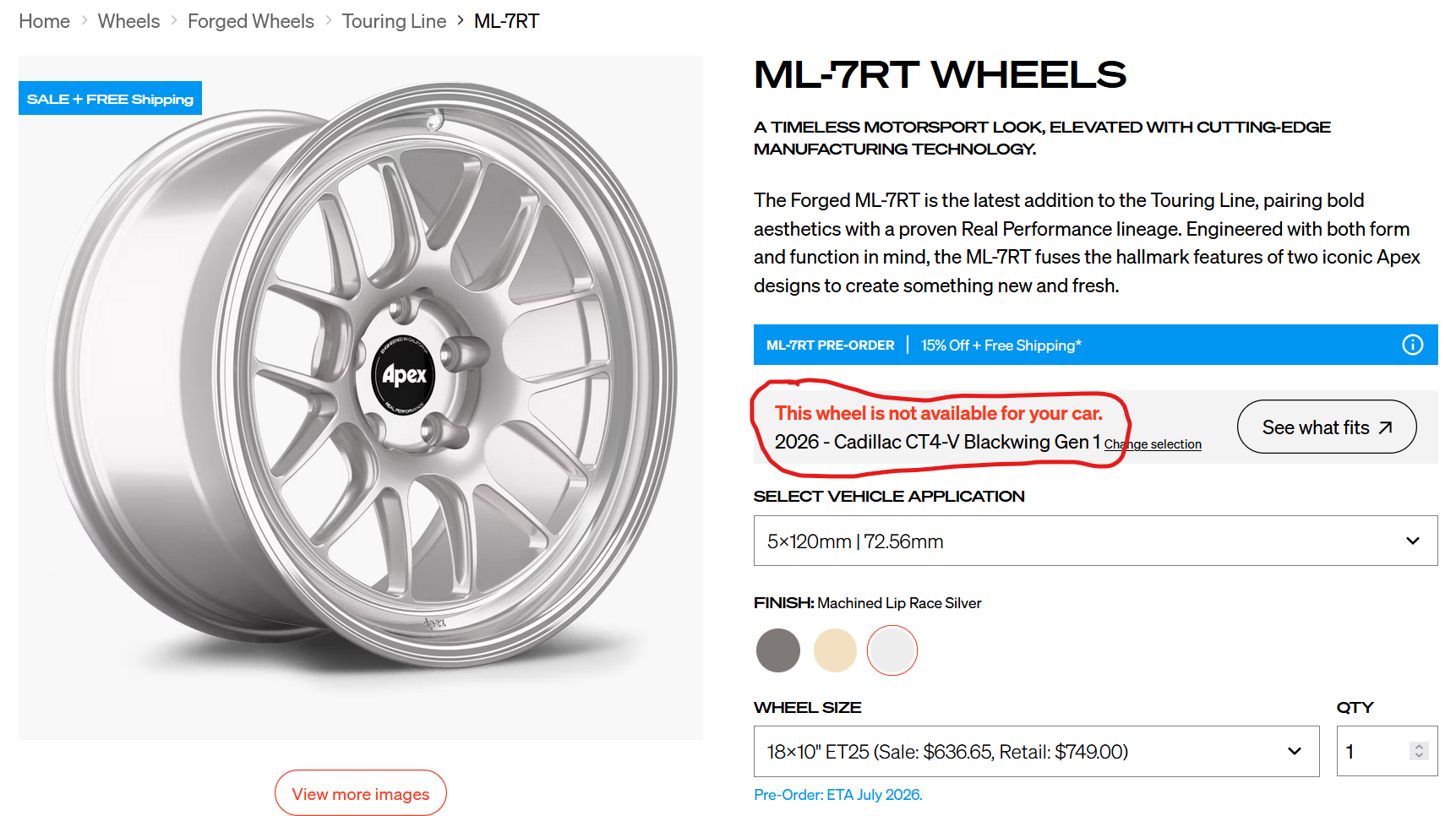Click the View more images button
This screenshot has width=1456, height=816.
(361, 793)
